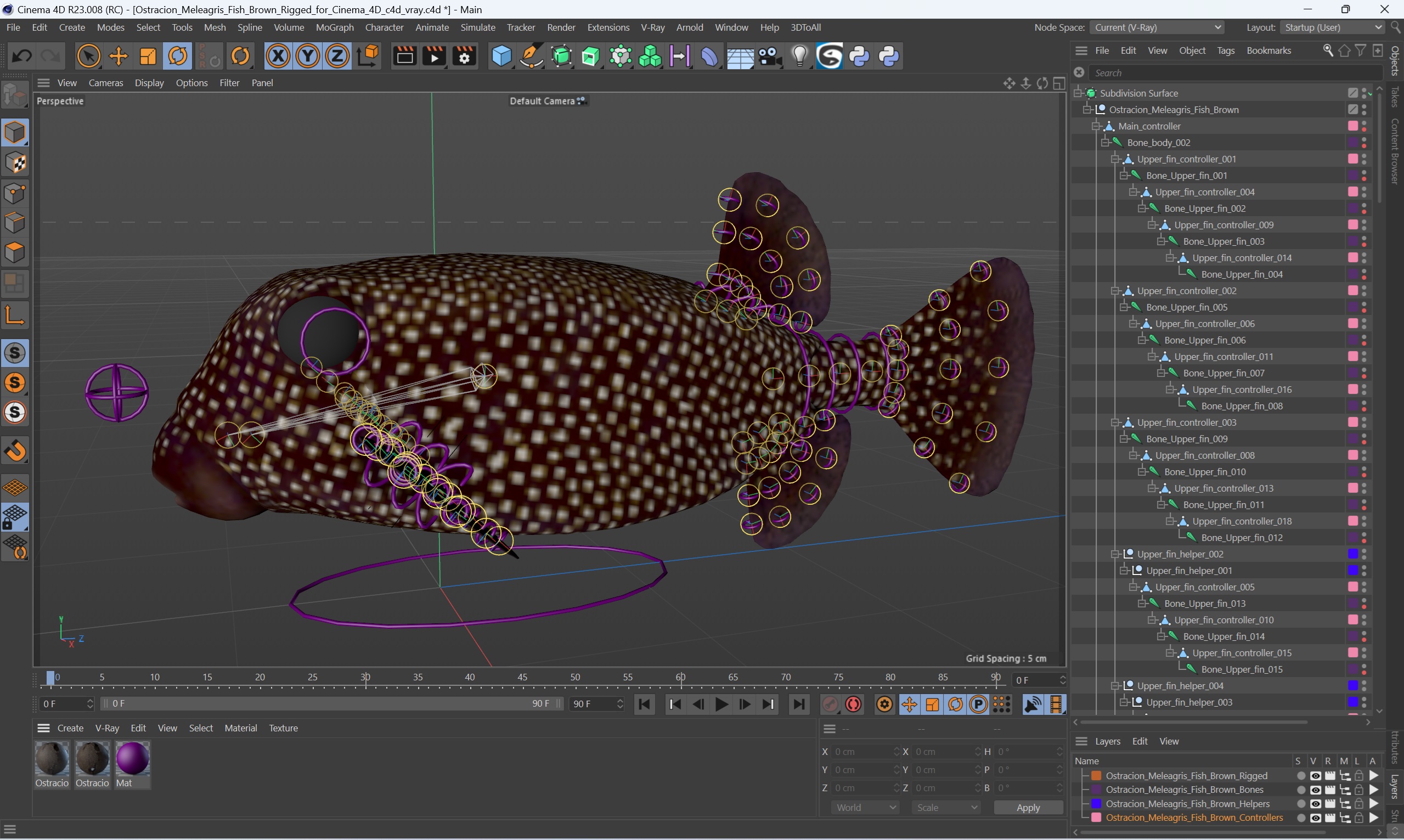Toggle X axis lock

[278, 56]
